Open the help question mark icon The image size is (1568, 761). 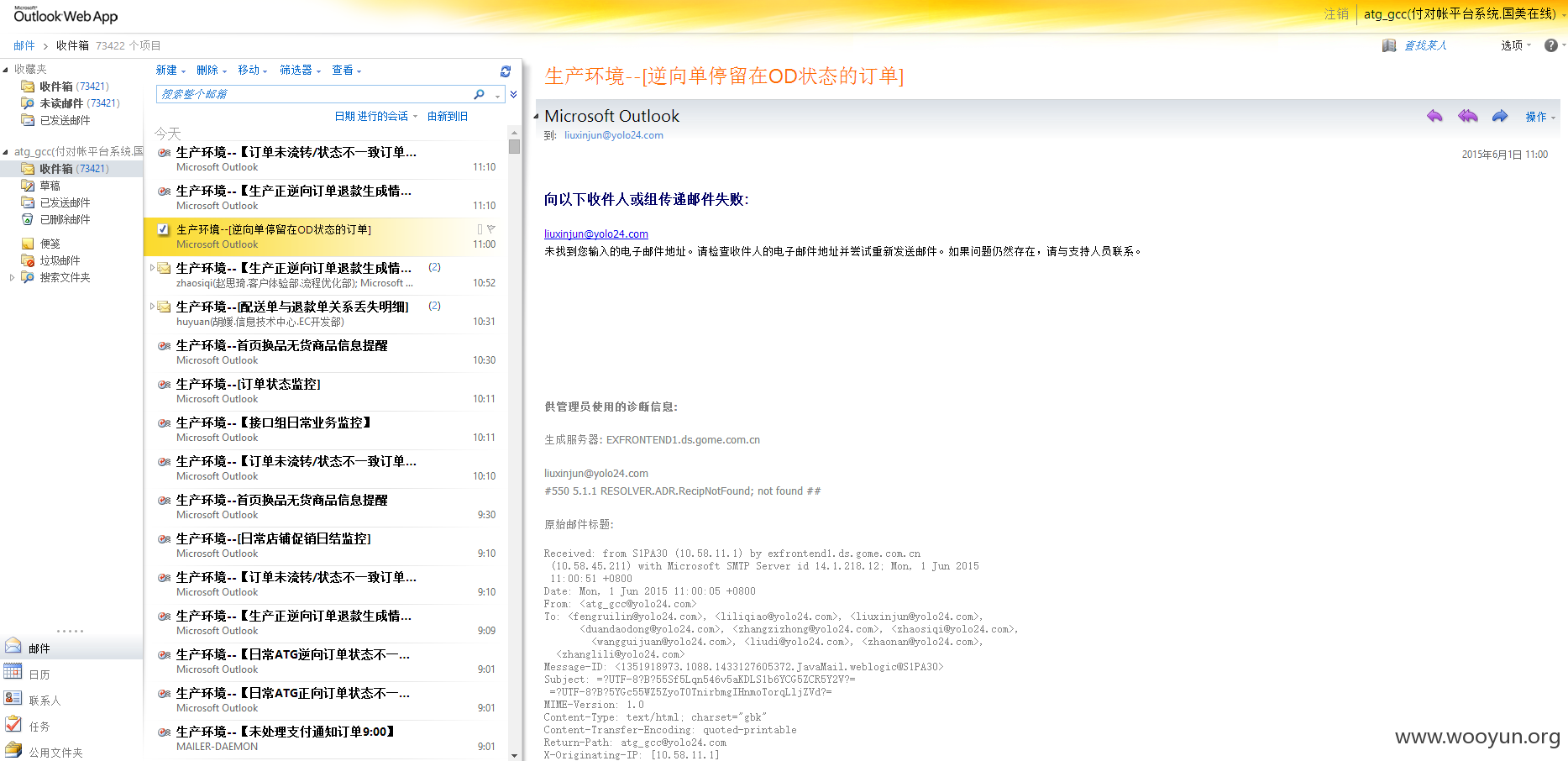point(1551,45)
